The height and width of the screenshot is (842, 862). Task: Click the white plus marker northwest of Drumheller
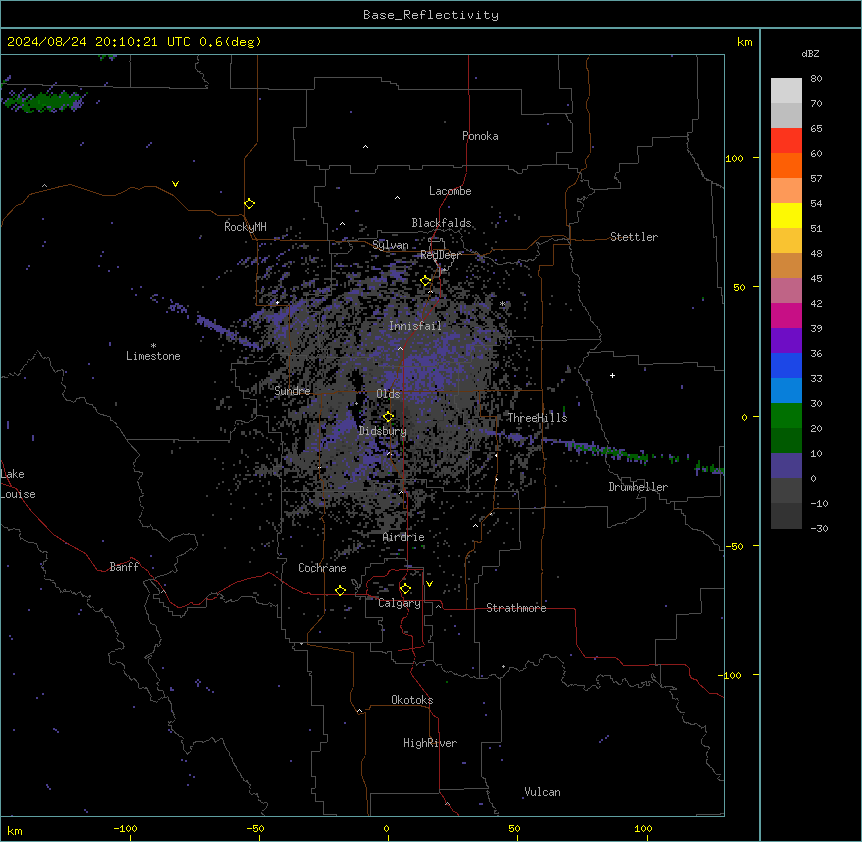point(612,375)
